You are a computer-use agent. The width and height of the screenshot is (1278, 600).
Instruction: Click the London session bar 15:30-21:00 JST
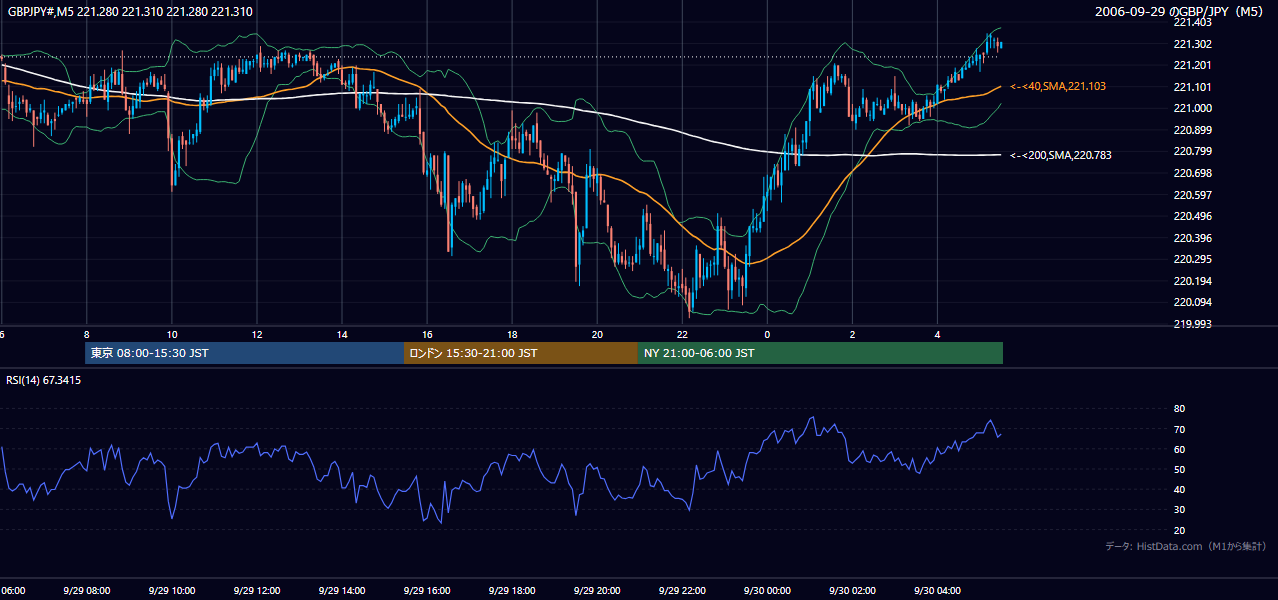(x=520, y=353)
